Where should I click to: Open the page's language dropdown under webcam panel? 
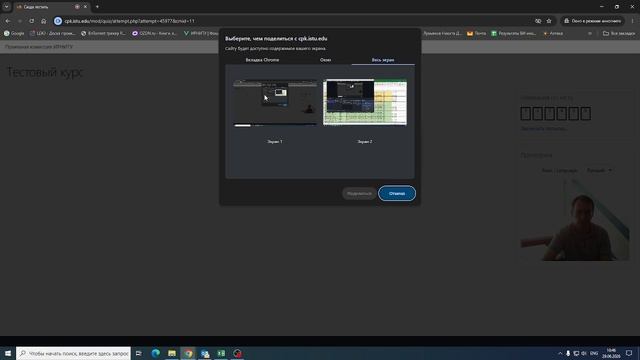(x=599, y=170)
